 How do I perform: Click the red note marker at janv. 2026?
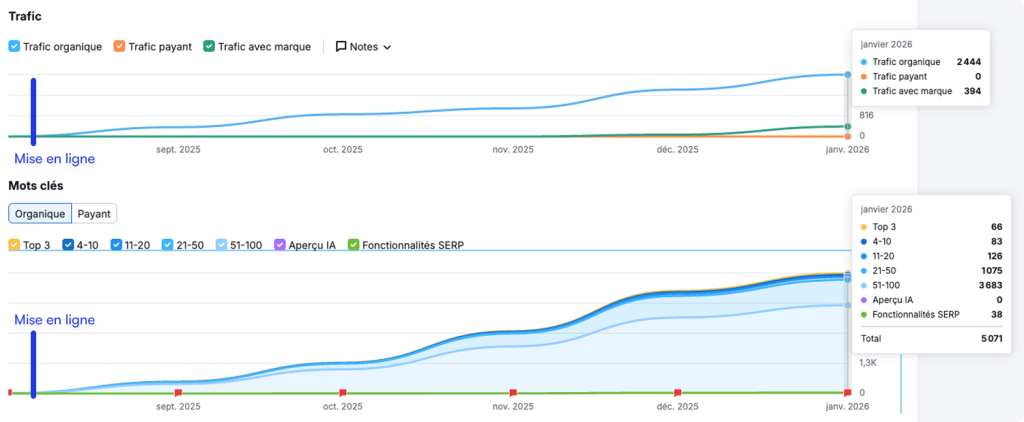tap(848, 393)
